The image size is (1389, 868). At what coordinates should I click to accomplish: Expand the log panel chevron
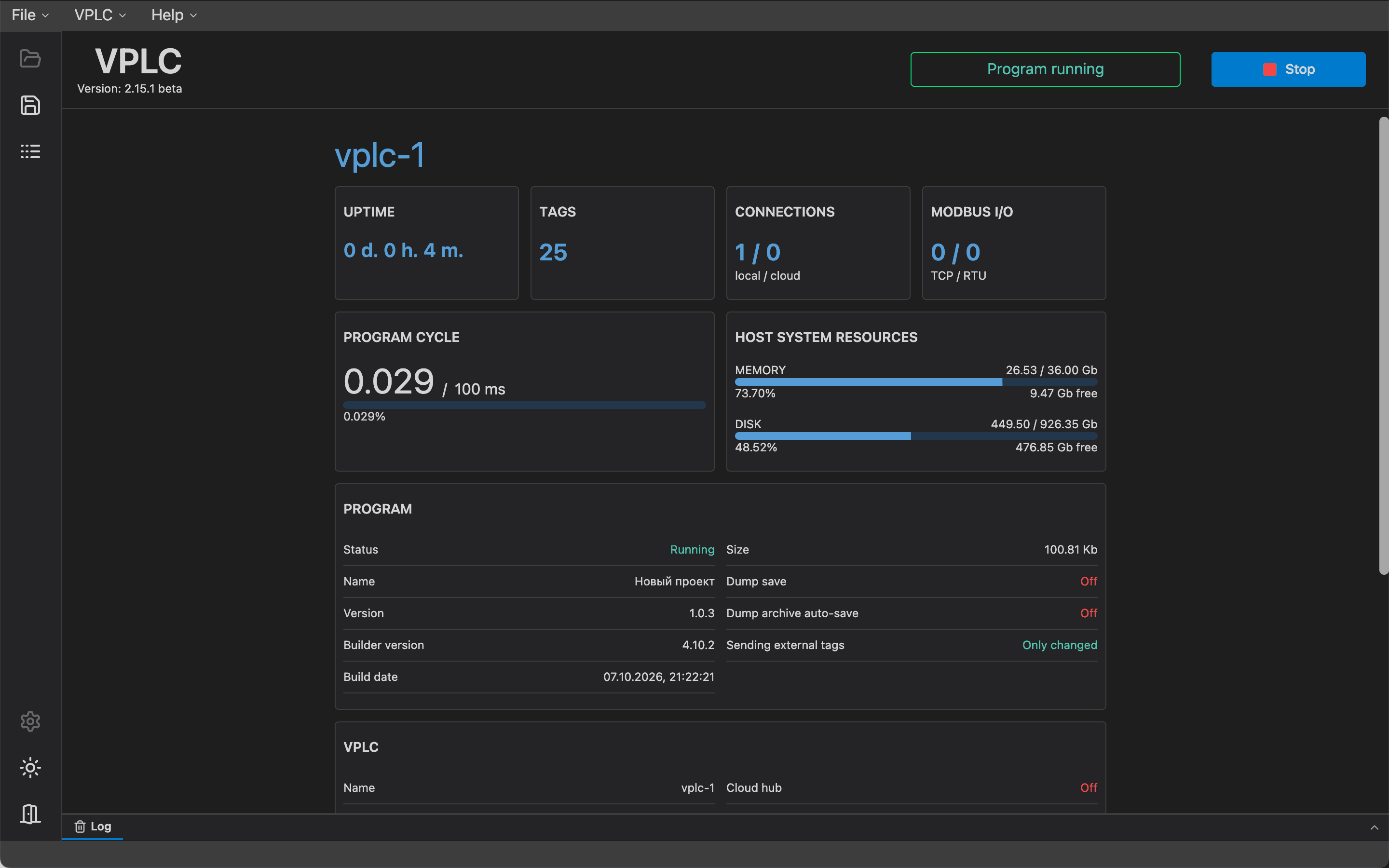click(x=1374, y=827)
